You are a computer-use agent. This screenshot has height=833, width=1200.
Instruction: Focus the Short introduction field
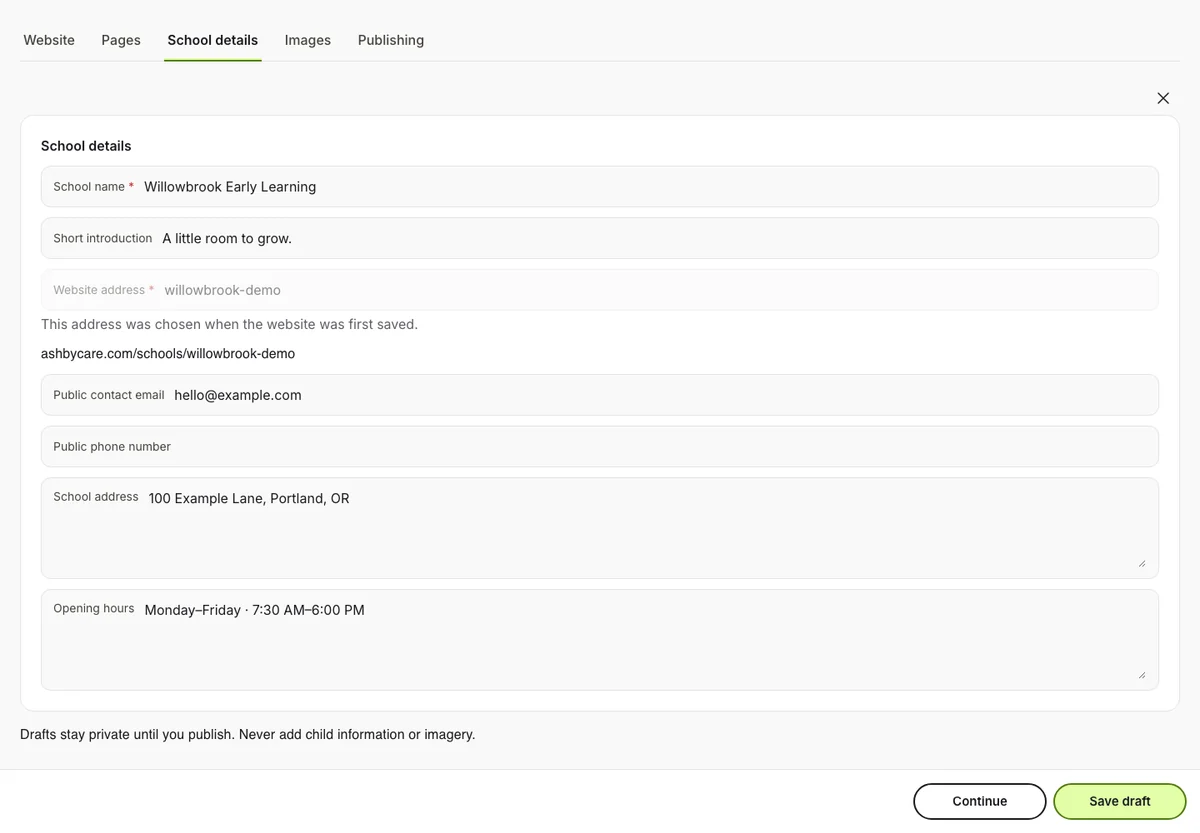point(600,238)
